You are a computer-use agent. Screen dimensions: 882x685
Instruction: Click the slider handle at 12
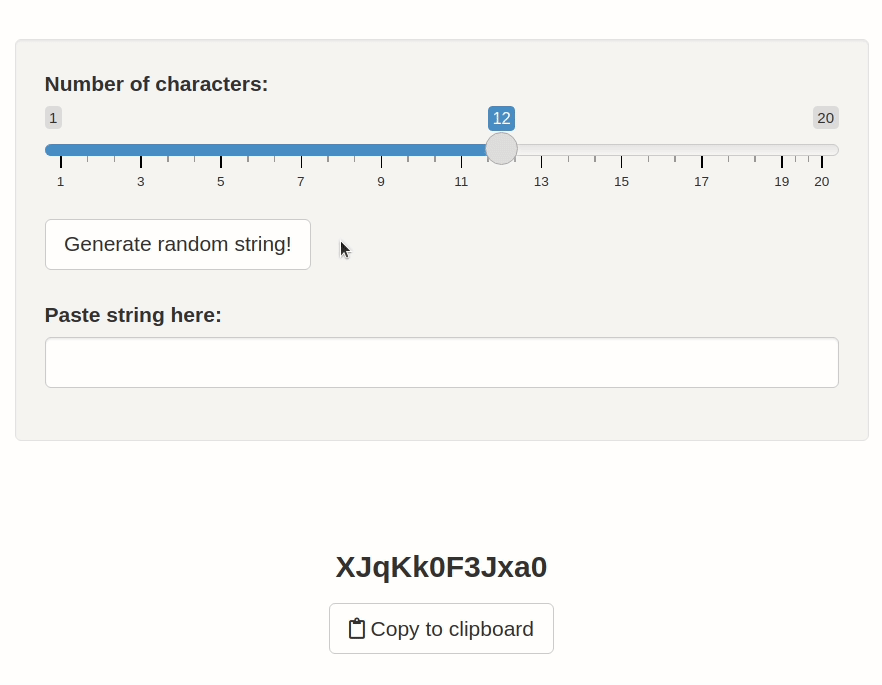(x=501, y=149)
